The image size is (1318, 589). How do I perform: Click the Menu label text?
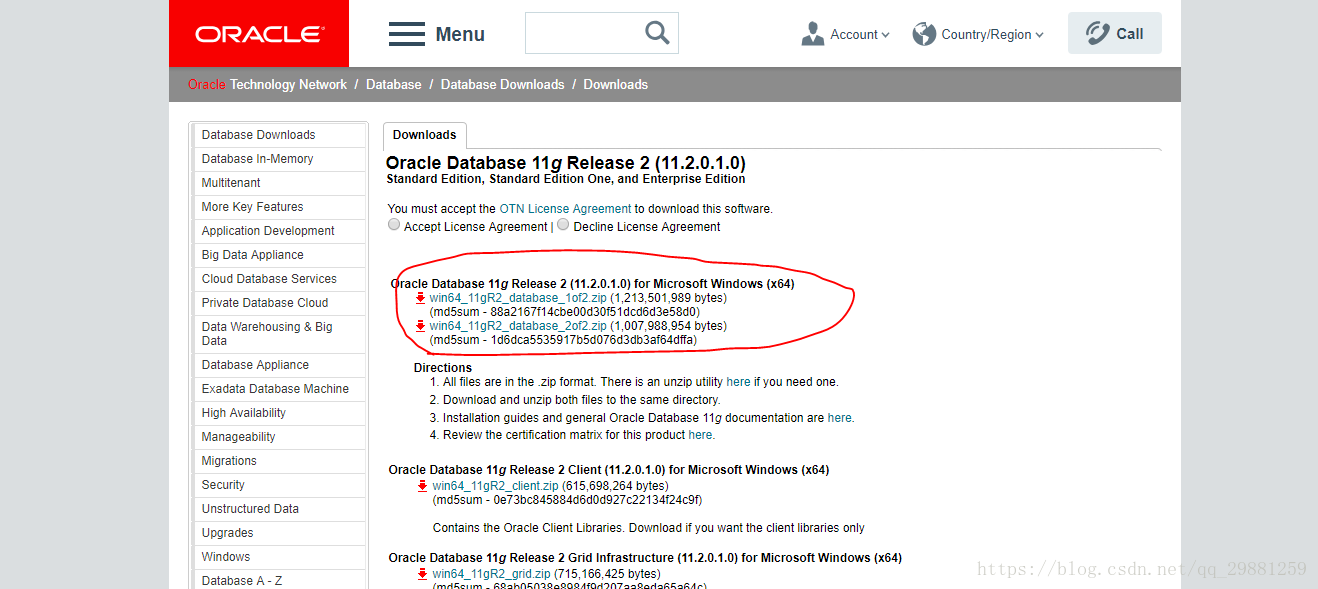[460, 34]
